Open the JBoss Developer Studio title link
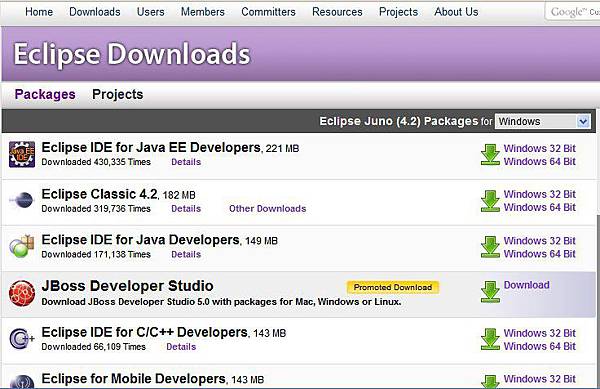Image resolution: width=600 pixels, height=389 pixels. pyautogui.click(x=127, y=286)
